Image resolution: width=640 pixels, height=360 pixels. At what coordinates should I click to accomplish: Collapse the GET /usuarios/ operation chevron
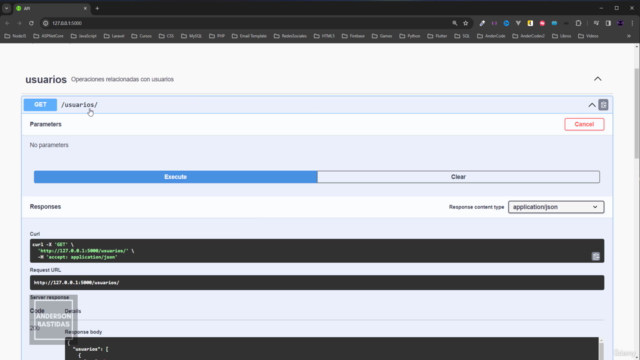click(x=591, y=105)
